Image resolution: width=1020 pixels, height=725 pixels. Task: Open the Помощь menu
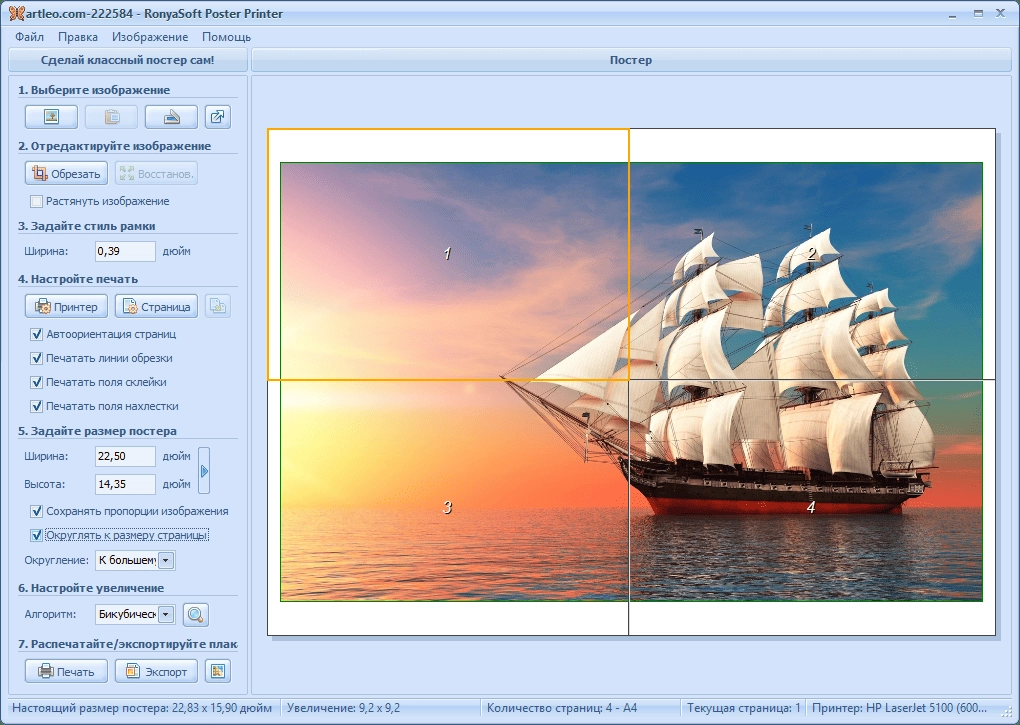(x=226, y=37)
